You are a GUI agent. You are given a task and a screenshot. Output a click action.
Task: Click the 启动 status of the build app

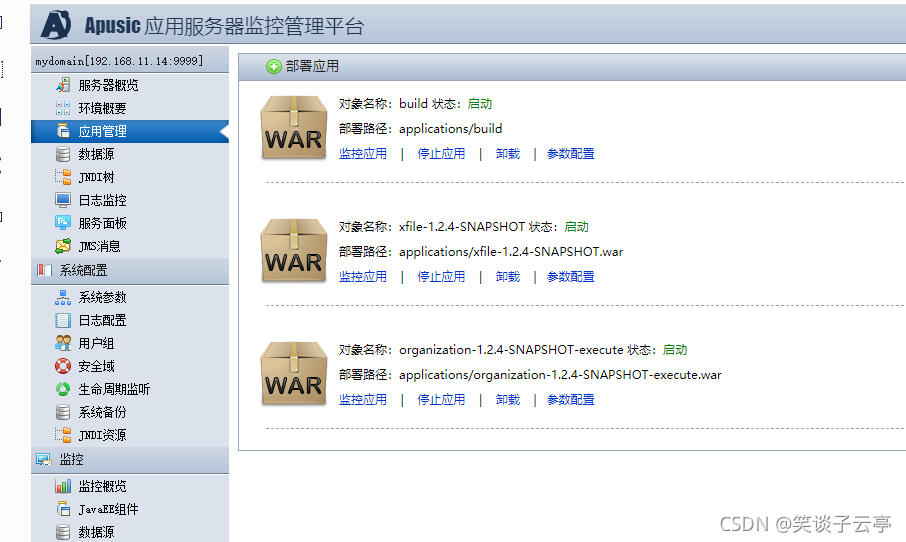(x=480, y=104)
